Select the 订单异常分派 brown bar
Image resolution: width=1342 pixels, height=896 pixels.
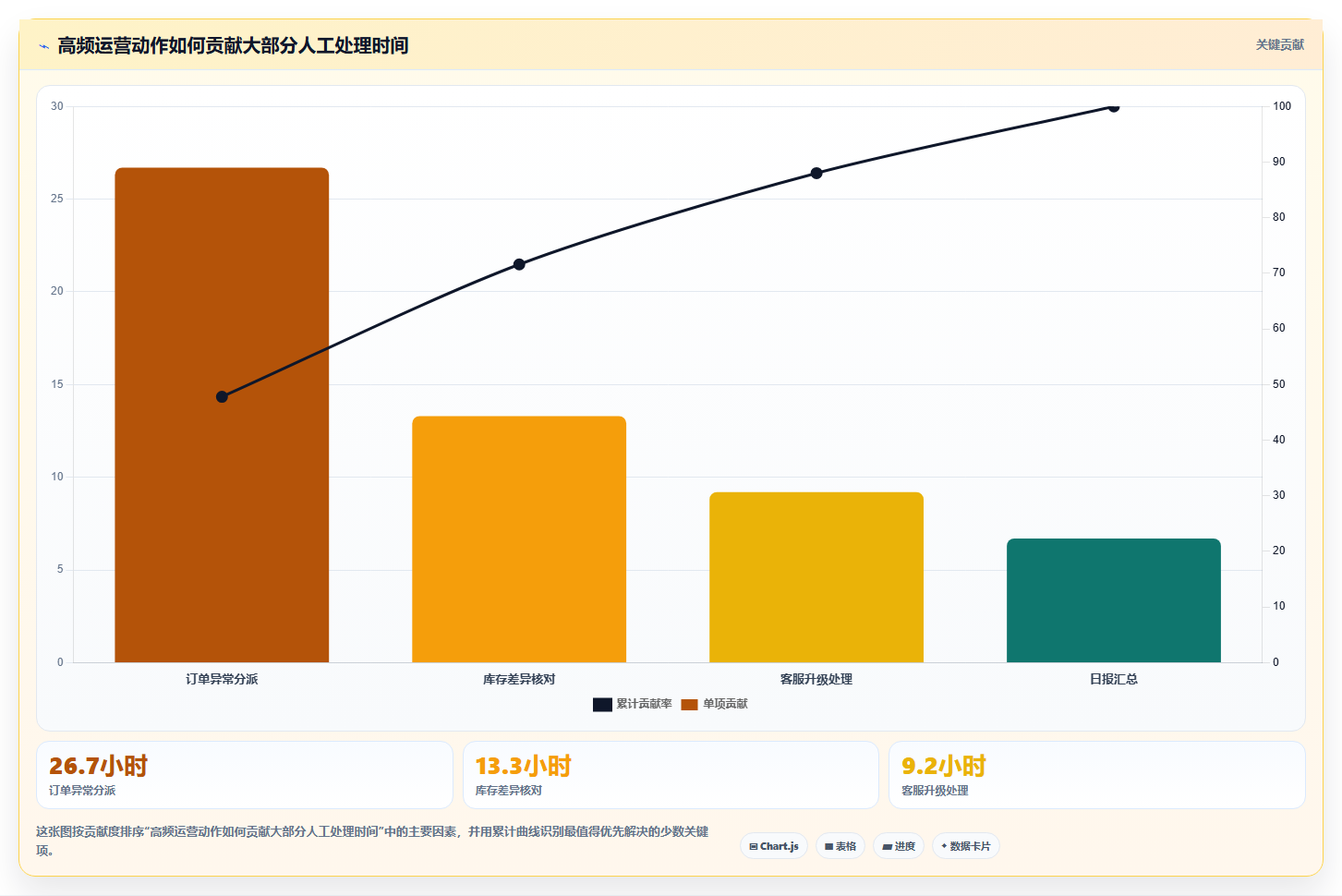[x=222, y=415]
